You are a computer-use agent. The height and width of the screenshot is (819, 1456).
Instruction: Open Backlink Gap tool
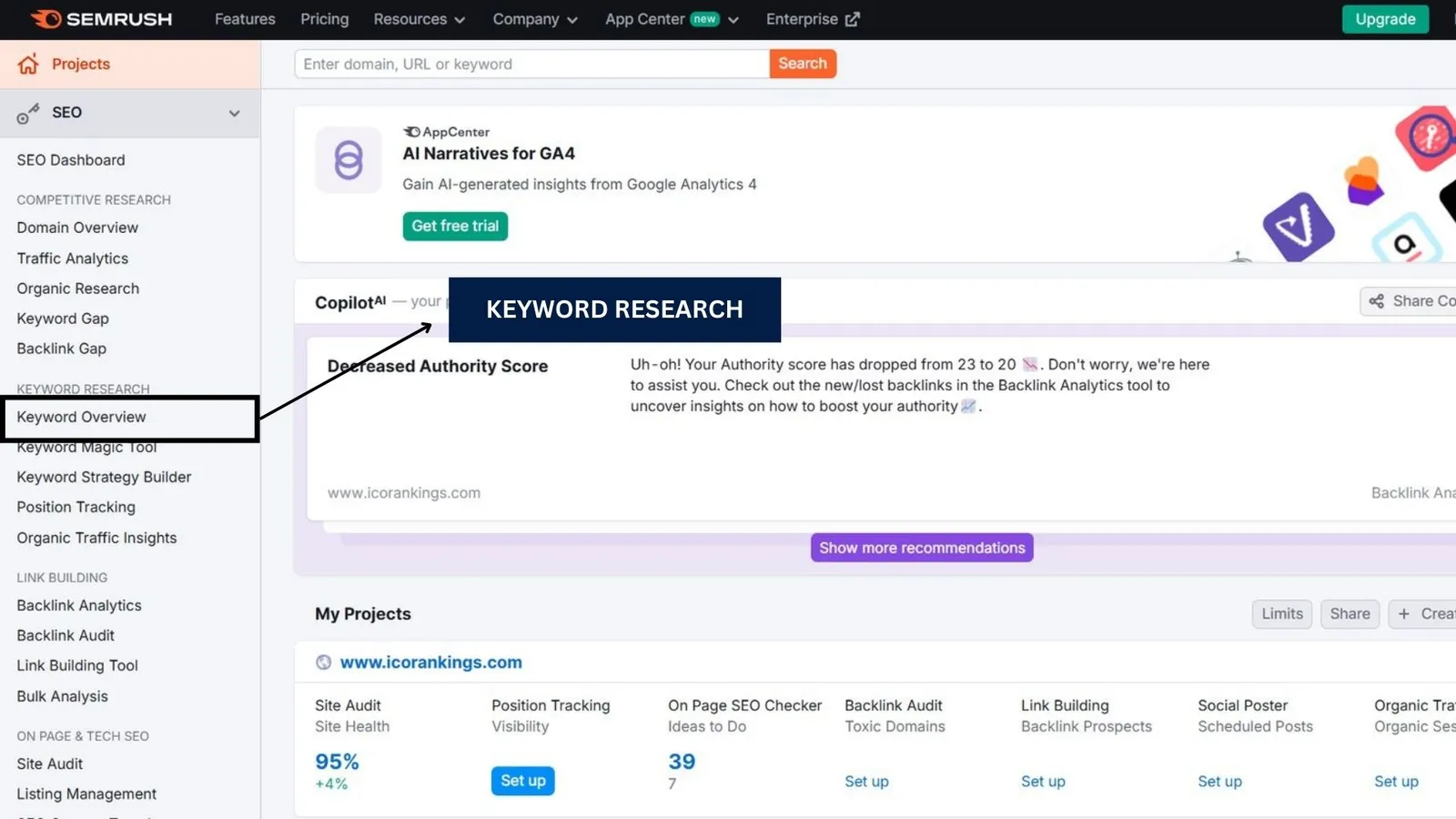[62, 349]
